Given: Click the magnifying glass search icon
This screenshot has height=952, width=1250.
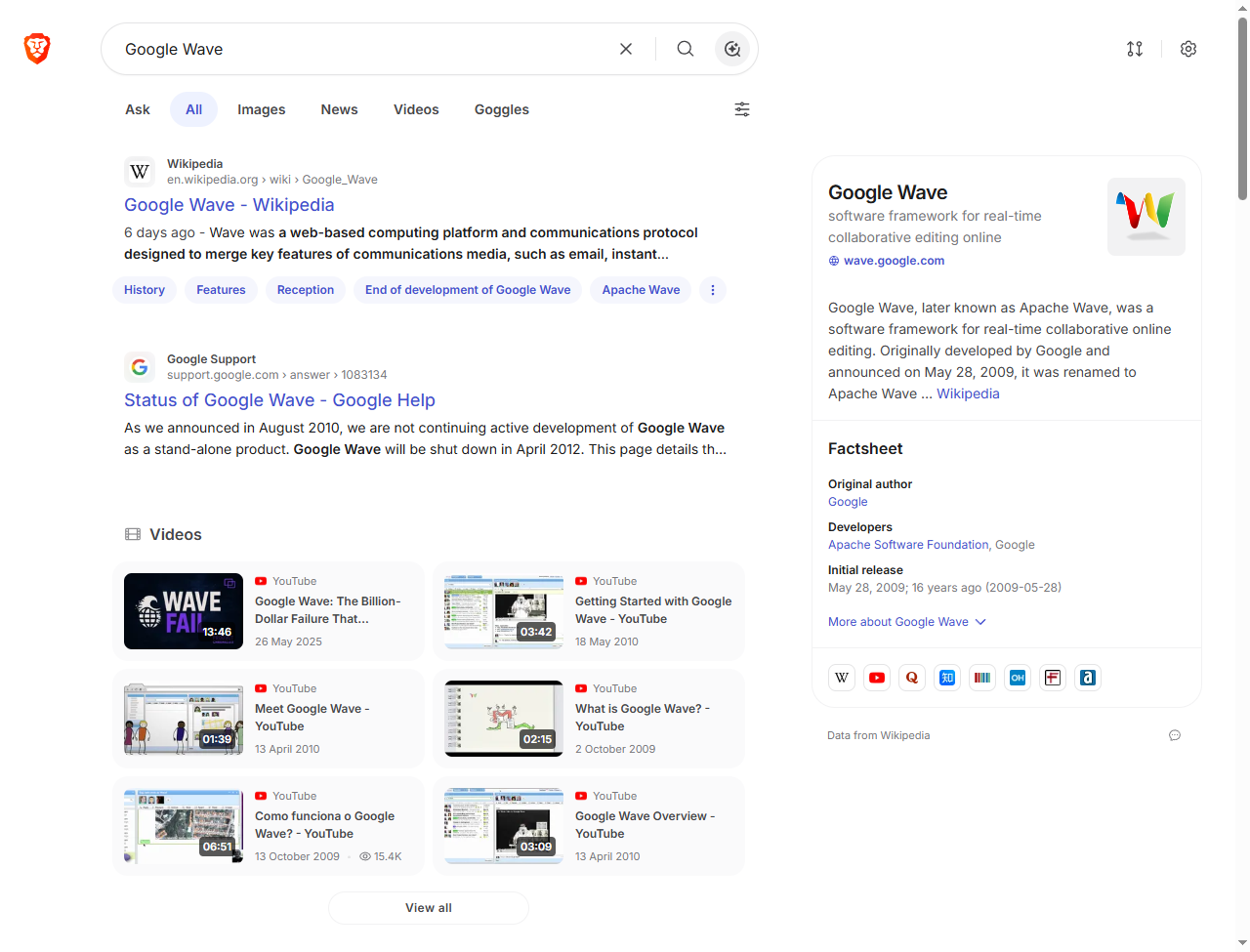Looking at the screenshot, I should (686, 49).
